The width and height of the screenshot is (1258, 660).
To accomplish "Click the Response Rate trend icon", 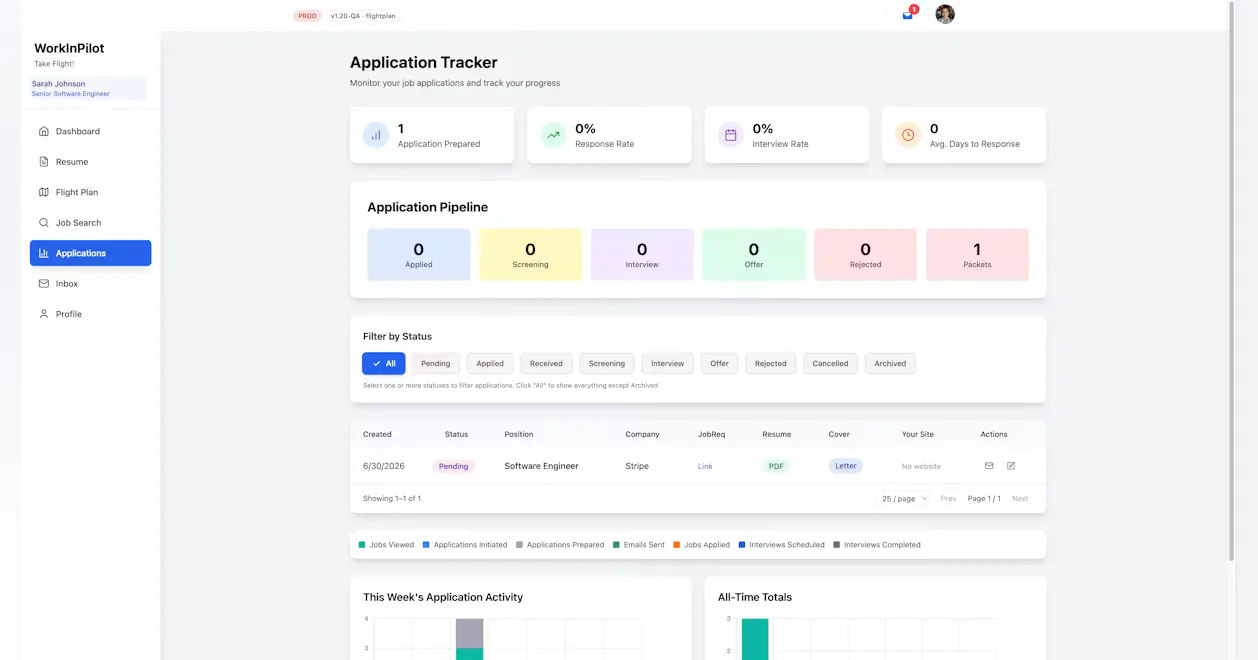I will [x=553, y=135].
